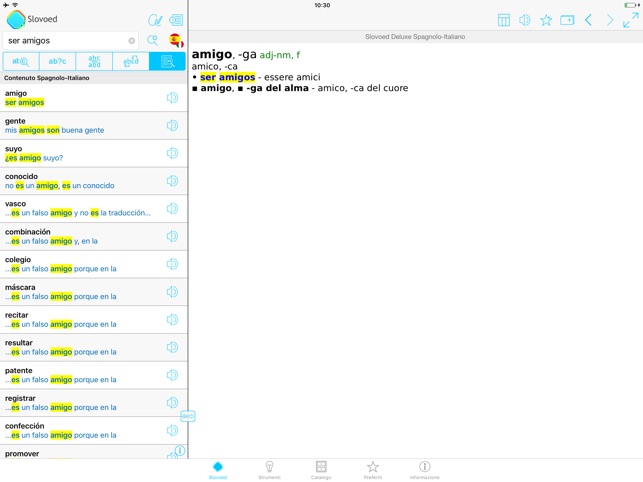
Task: Switch to the Catalogo tab
Action: [321, 470]
